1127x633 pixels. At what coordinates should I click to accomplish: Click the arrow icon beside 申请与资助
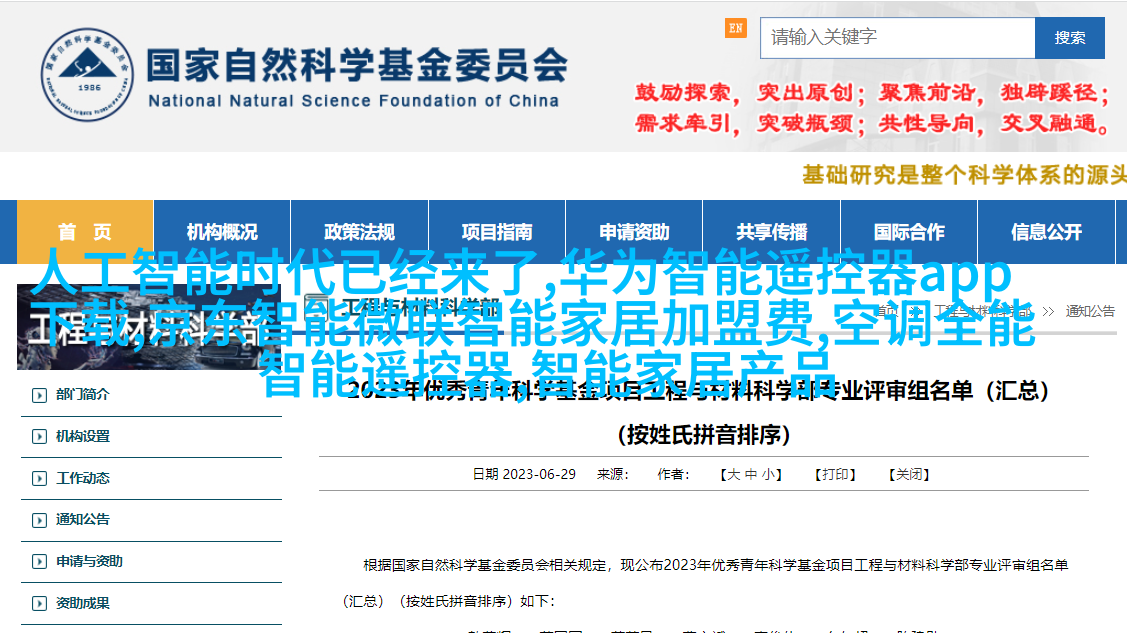[40, 562]
